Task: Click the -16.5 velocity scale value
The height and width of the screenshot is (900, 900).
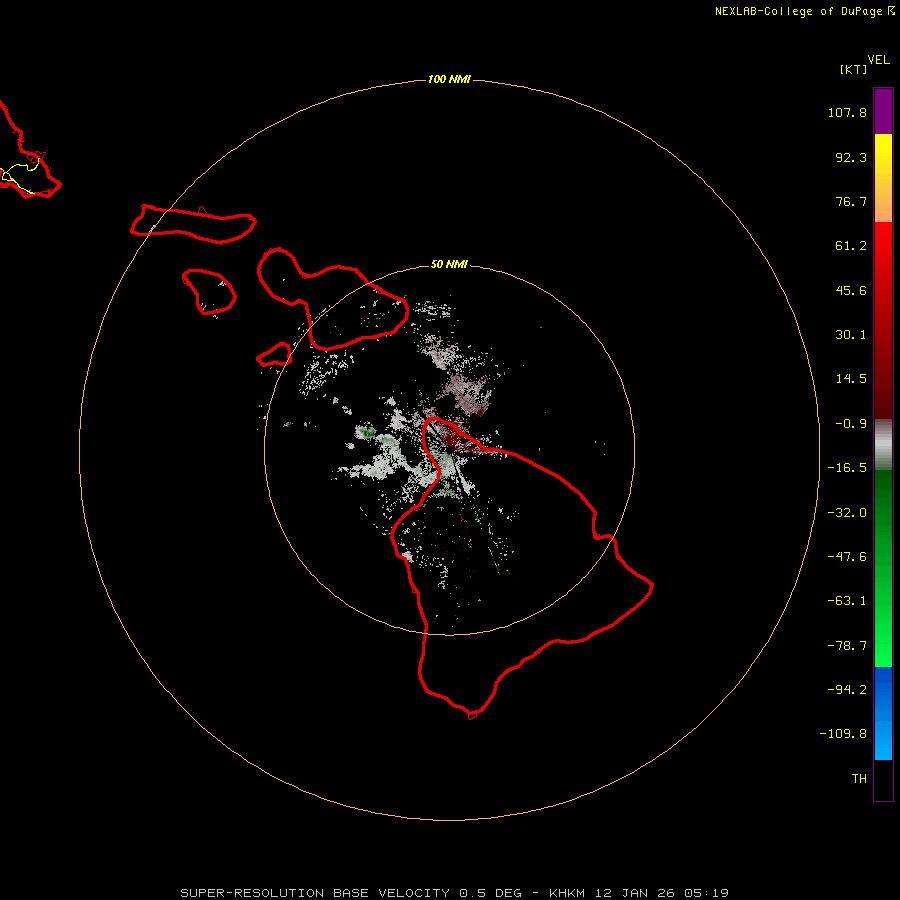Action: pos(847,468)
